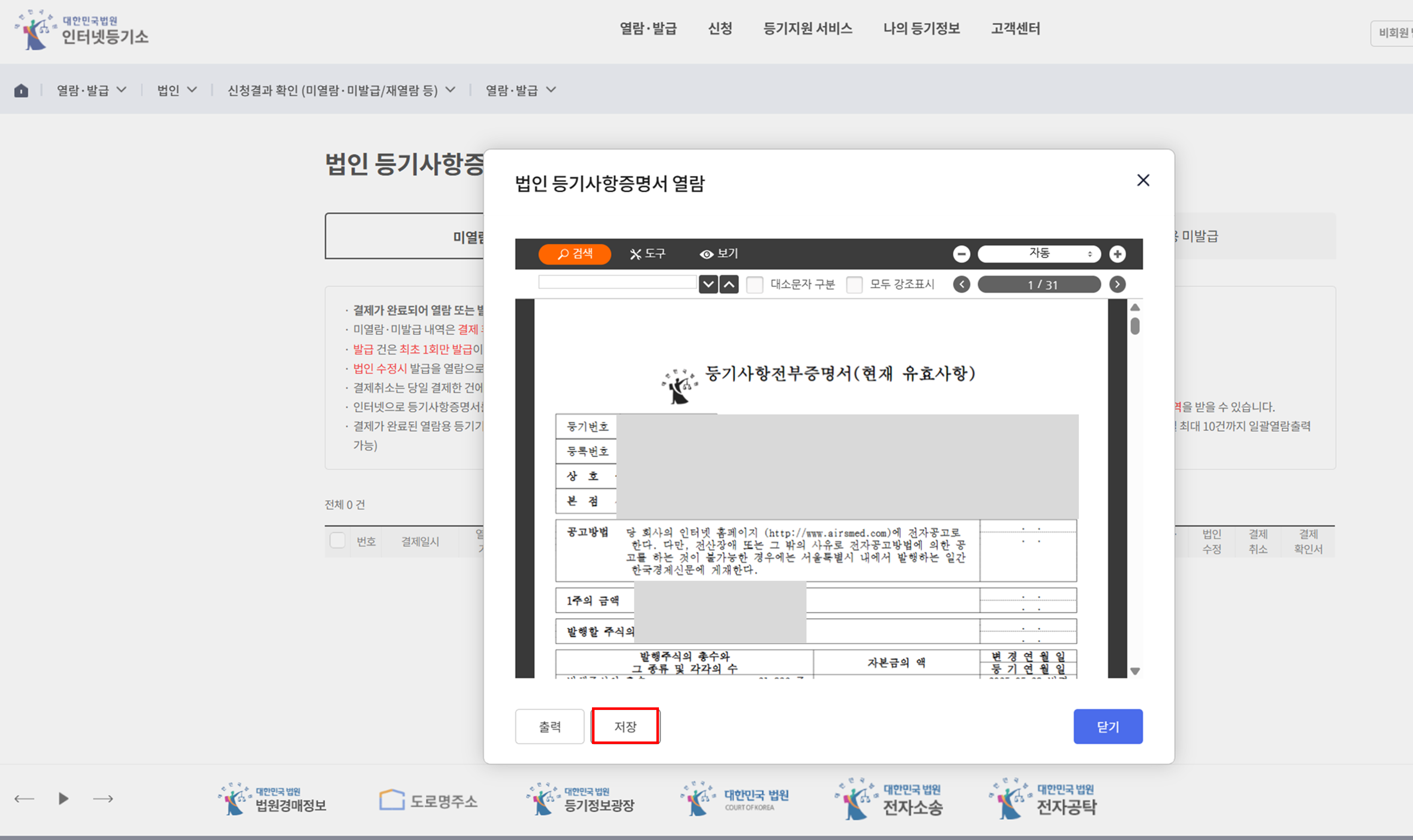Enable the 모두 강조표시 checkbox
This screenshot has height=840, width=1413.
[854, 284]
